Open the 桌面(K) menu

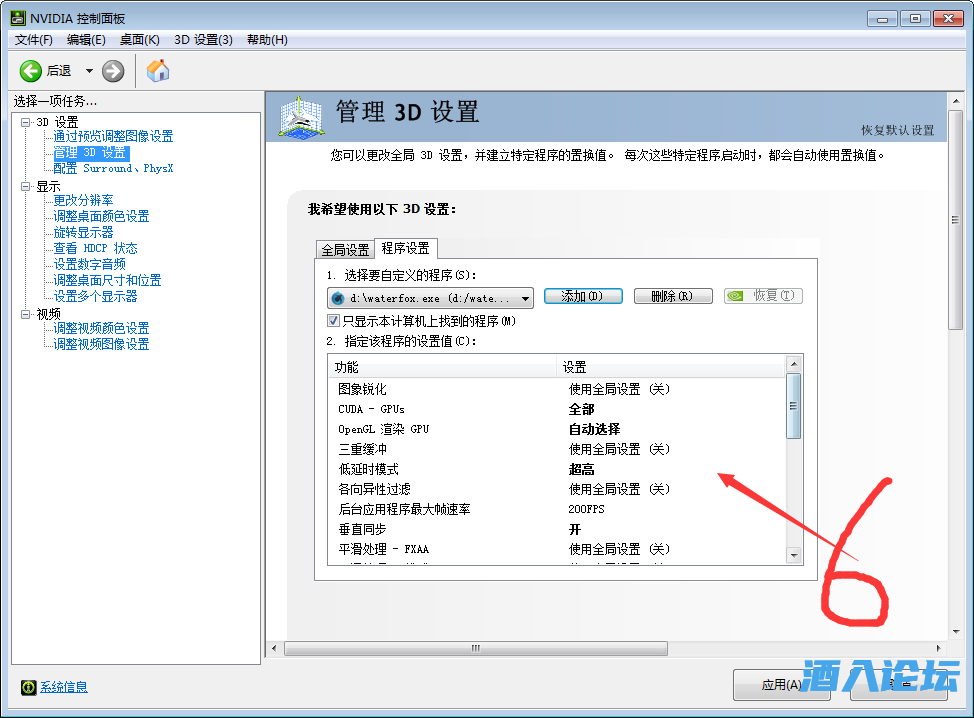[x=140, y=40]
